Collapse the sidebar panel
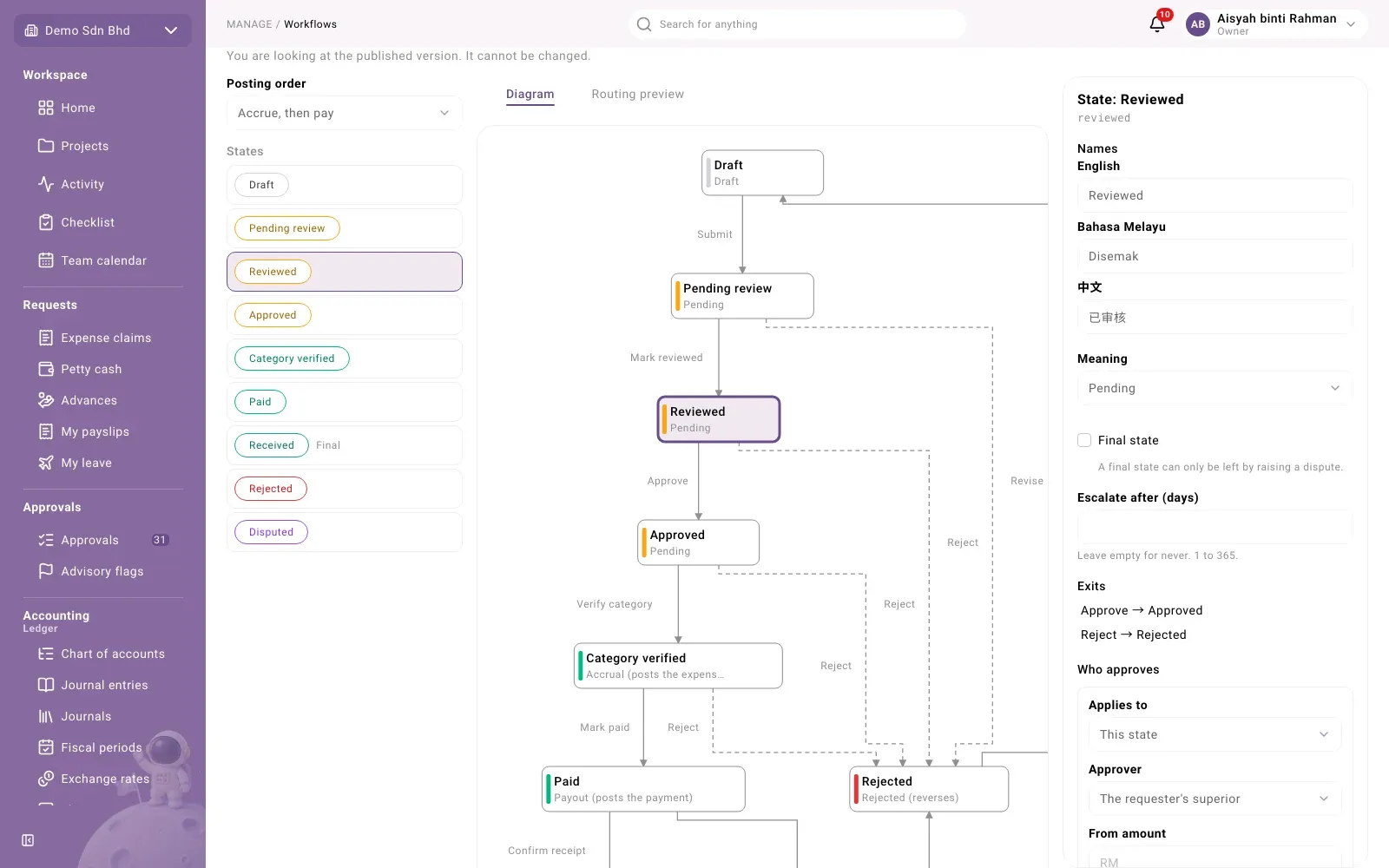Image resolution: width=1389 pixels, height=868 pixels. click(x=28, y=840)
